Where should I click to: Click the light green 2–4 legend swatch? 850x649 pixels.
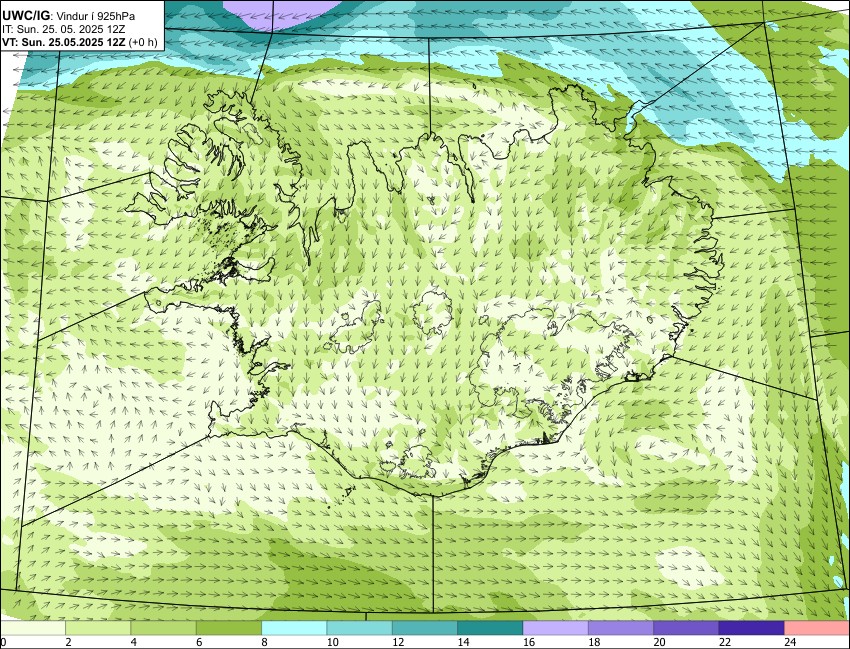click(98, 628)
